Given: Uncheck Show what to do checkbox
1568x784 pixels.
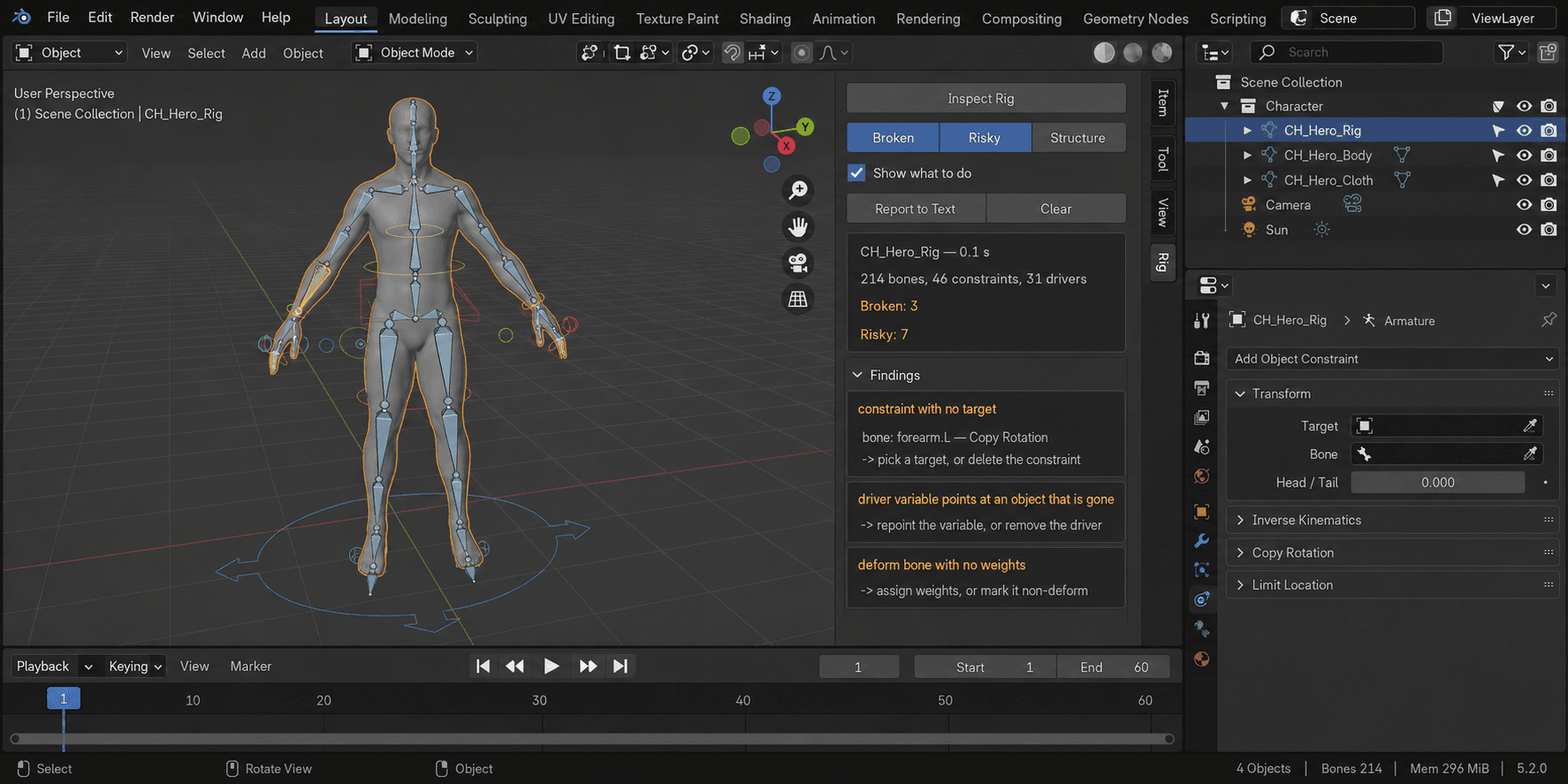Looking at the screenshot, I should [x=856, y=172].
